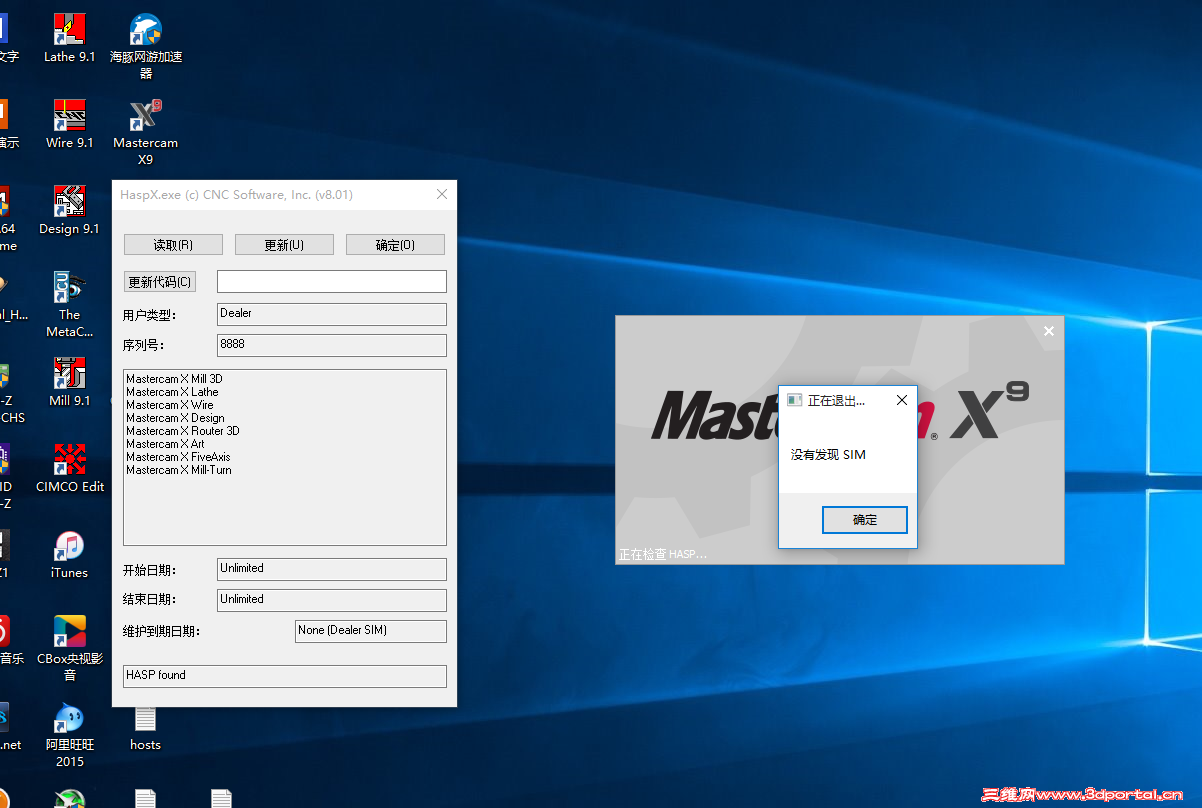Open the iTunes desktop icon

(69, 554)
